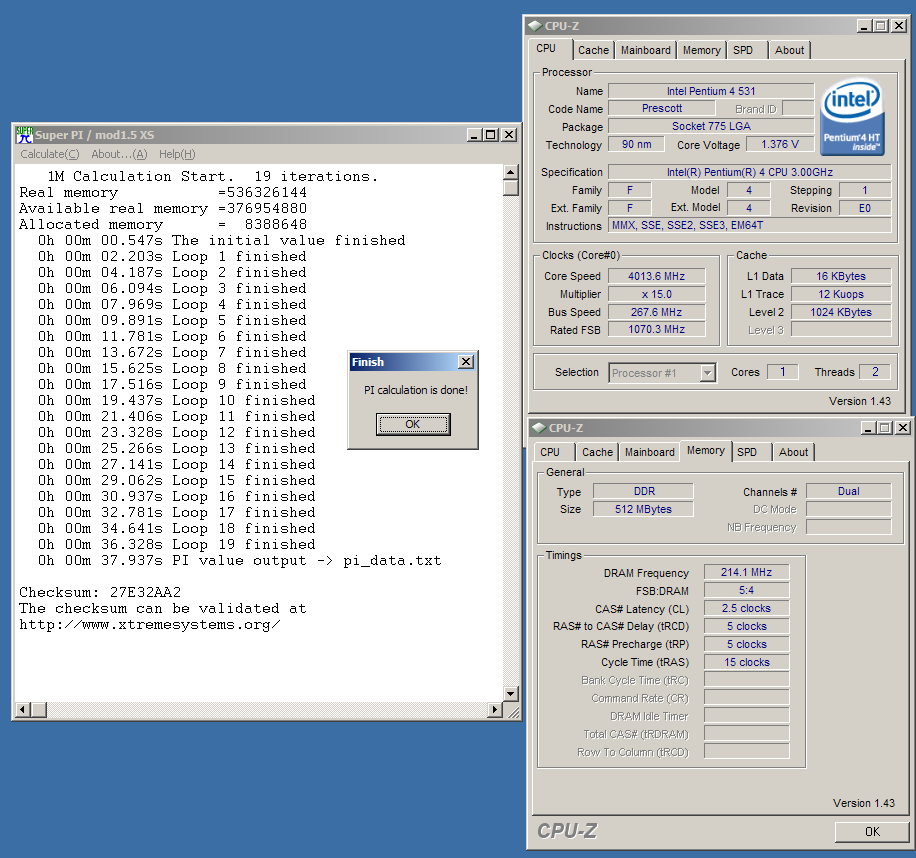The image size is (916, 858).
Task: Click the memory Size 512 MBytes field
Action: coord(644,509)
